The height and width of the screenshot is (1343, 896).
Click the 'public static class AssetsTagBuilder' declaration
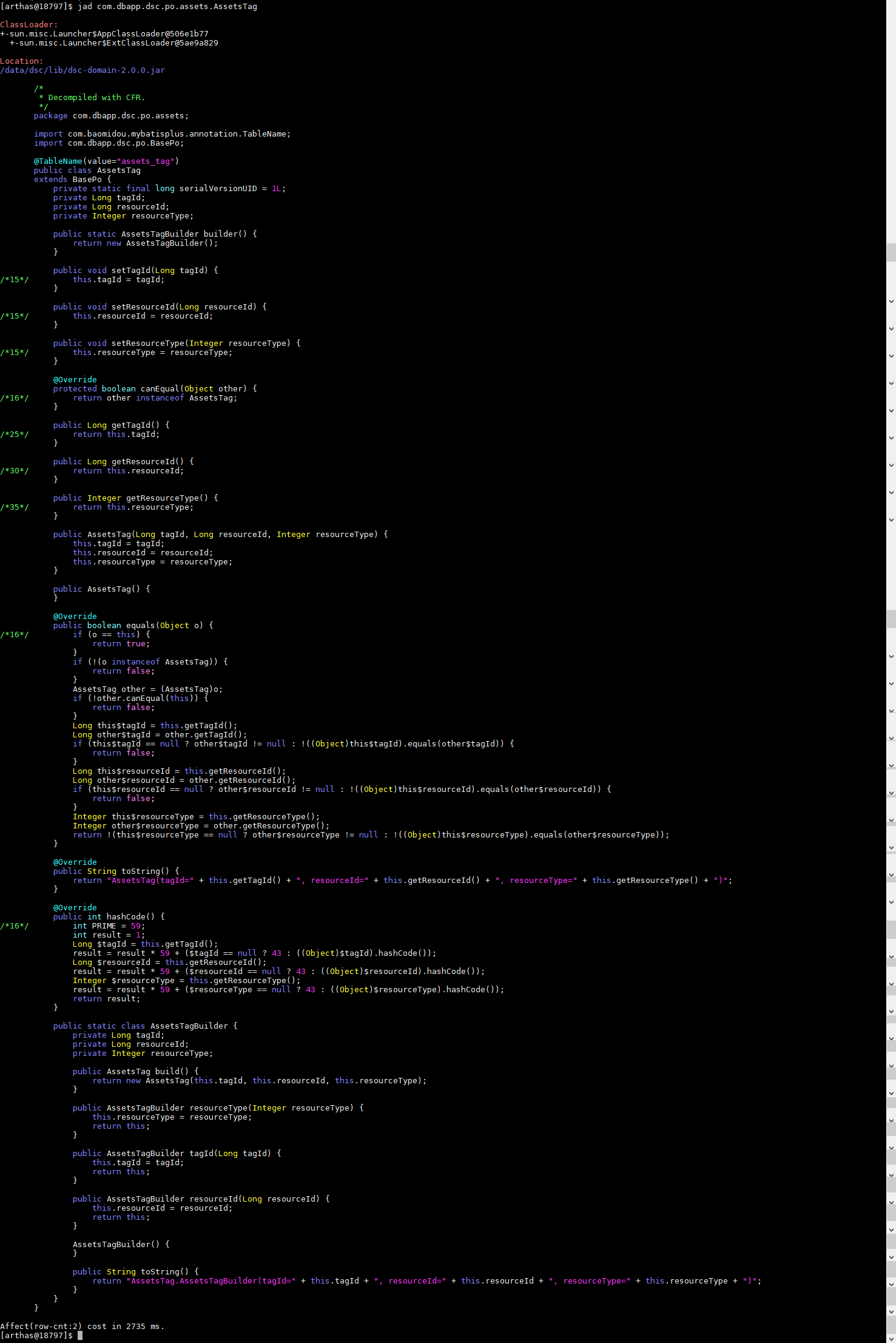point(146,1026)
